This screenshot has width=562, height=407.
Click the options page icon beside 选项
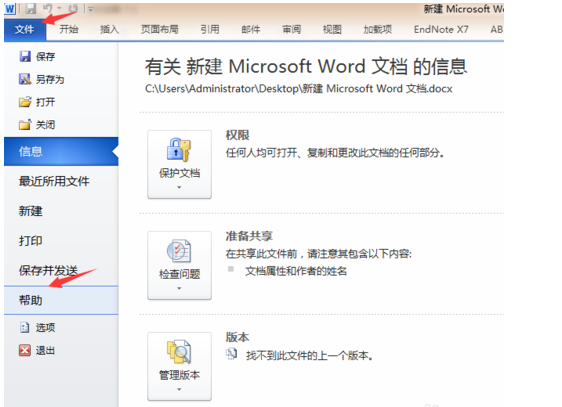pyautogui.click(x=24, y=327)
